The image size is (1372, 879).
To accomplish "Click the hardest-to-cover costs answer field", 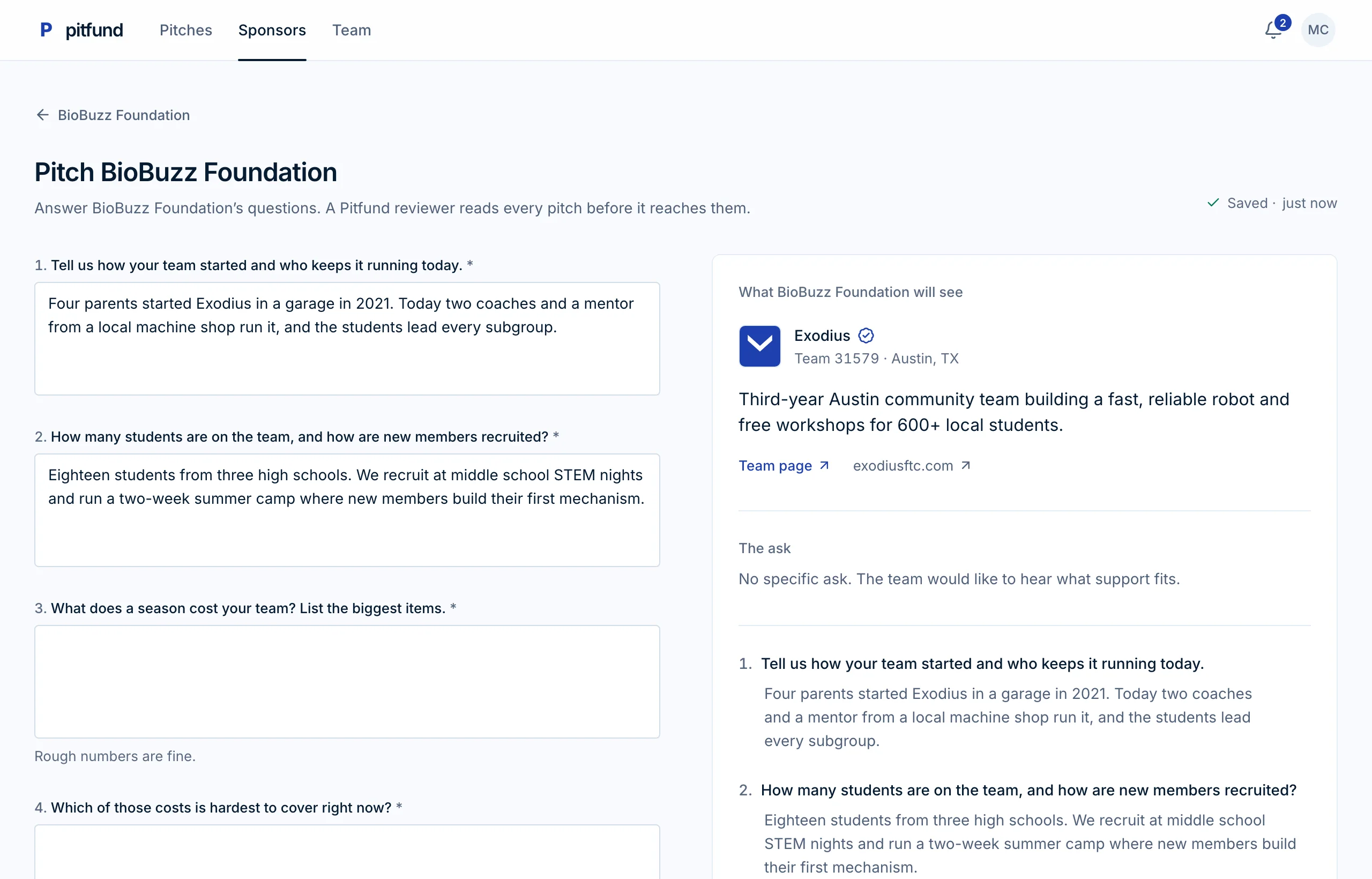I will (x=347, y=852).
